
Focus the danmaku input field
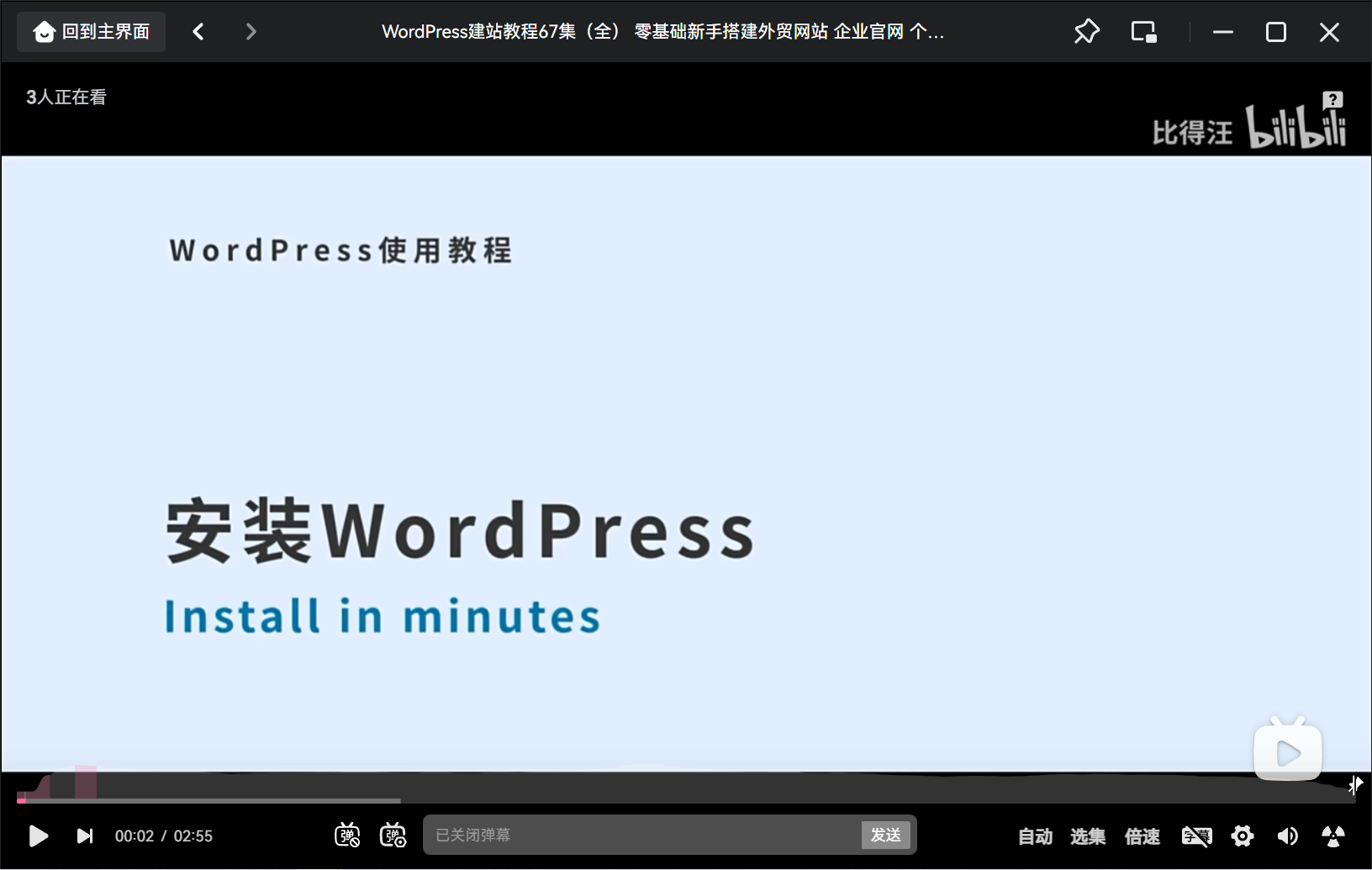(x=642, y=835)
